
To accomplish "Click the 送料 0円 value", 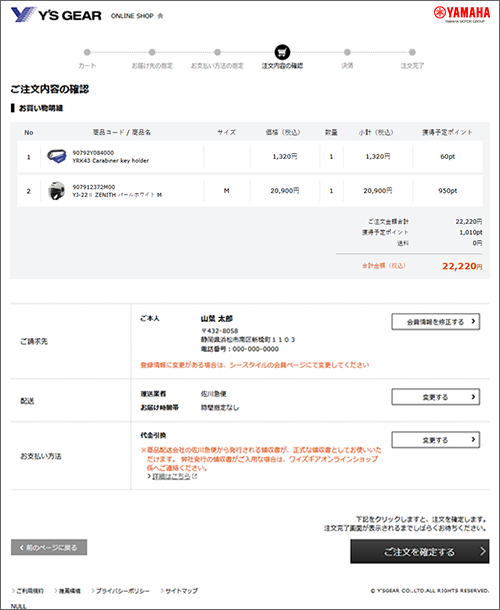I will click(477, 243).
